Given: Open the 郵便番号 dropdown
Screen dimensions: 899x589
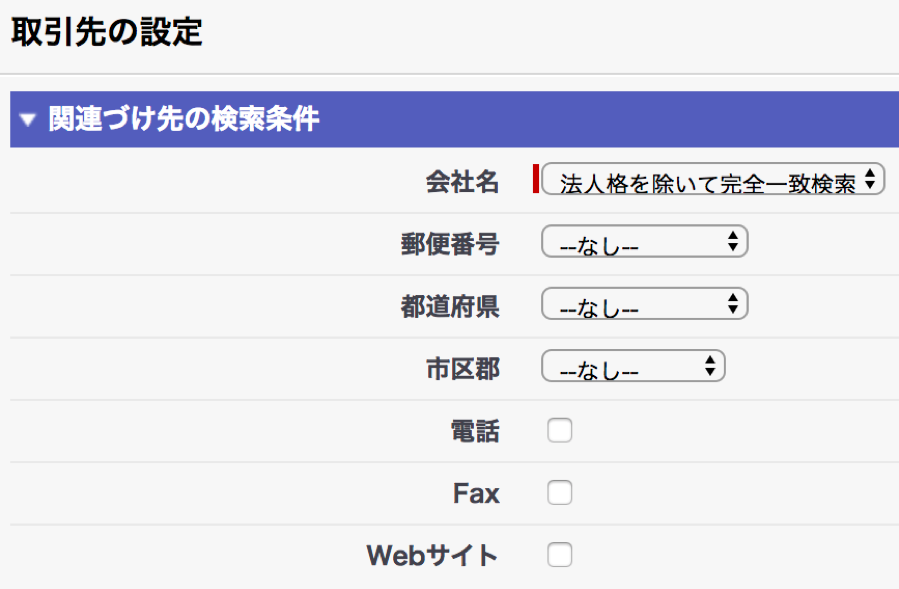Looking at the screenshot, I should click(644, 243).
